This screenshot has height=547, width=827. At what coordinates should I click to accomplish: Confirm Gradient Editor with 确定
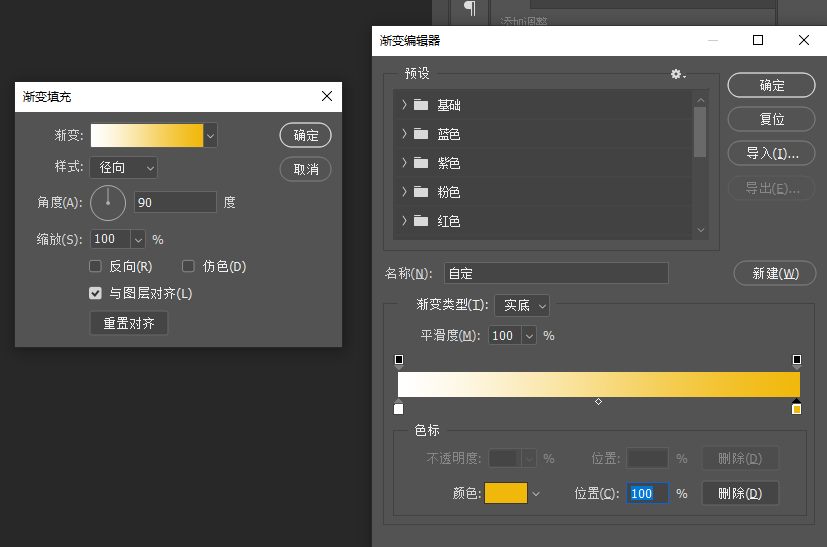point(772,85)
